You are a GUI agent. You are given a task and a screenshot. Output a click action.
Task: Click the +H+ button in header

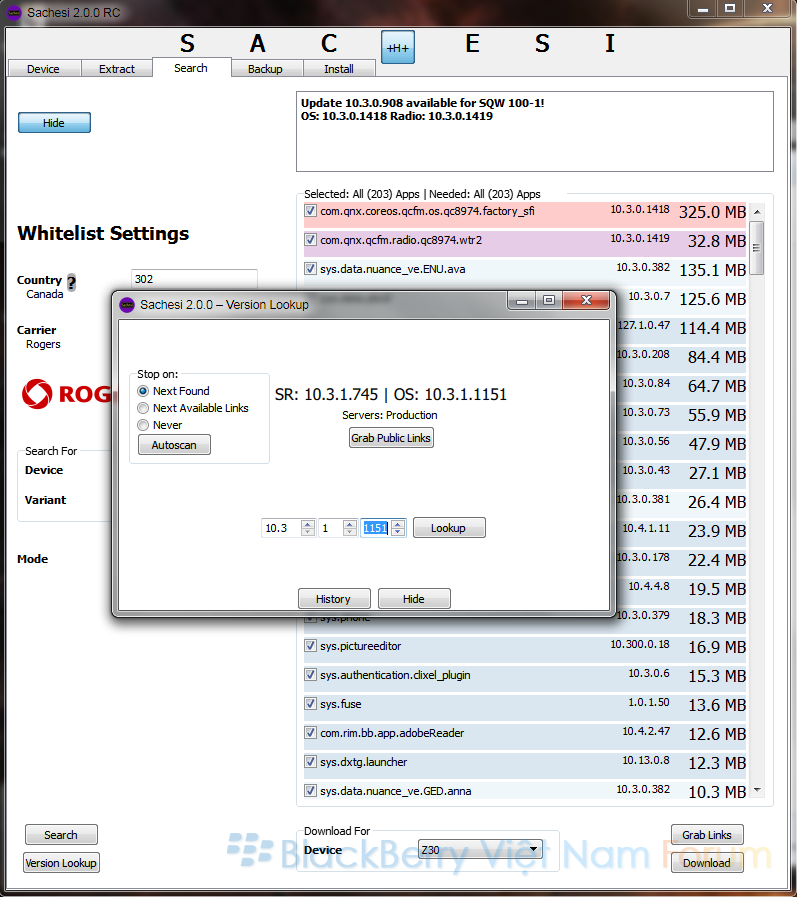click(398, 47)
